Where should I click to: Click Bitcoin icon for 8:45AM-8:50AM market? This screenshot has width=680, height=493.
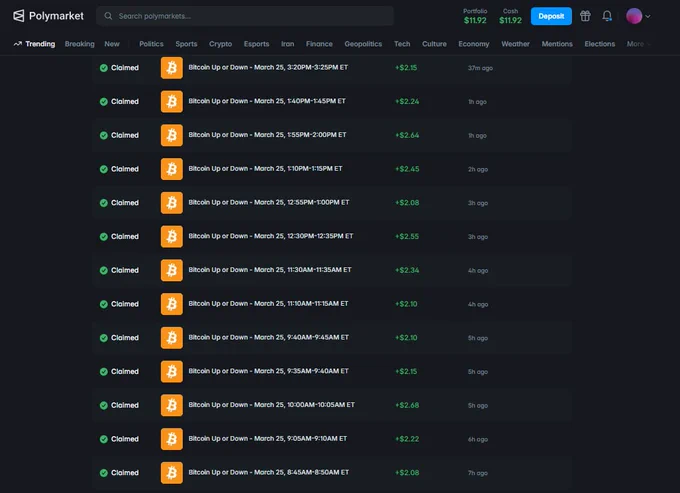[172, 473]
